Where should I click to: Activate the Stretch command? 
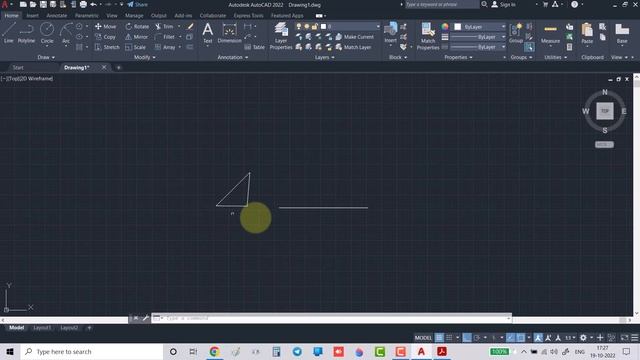click(107, 47)
